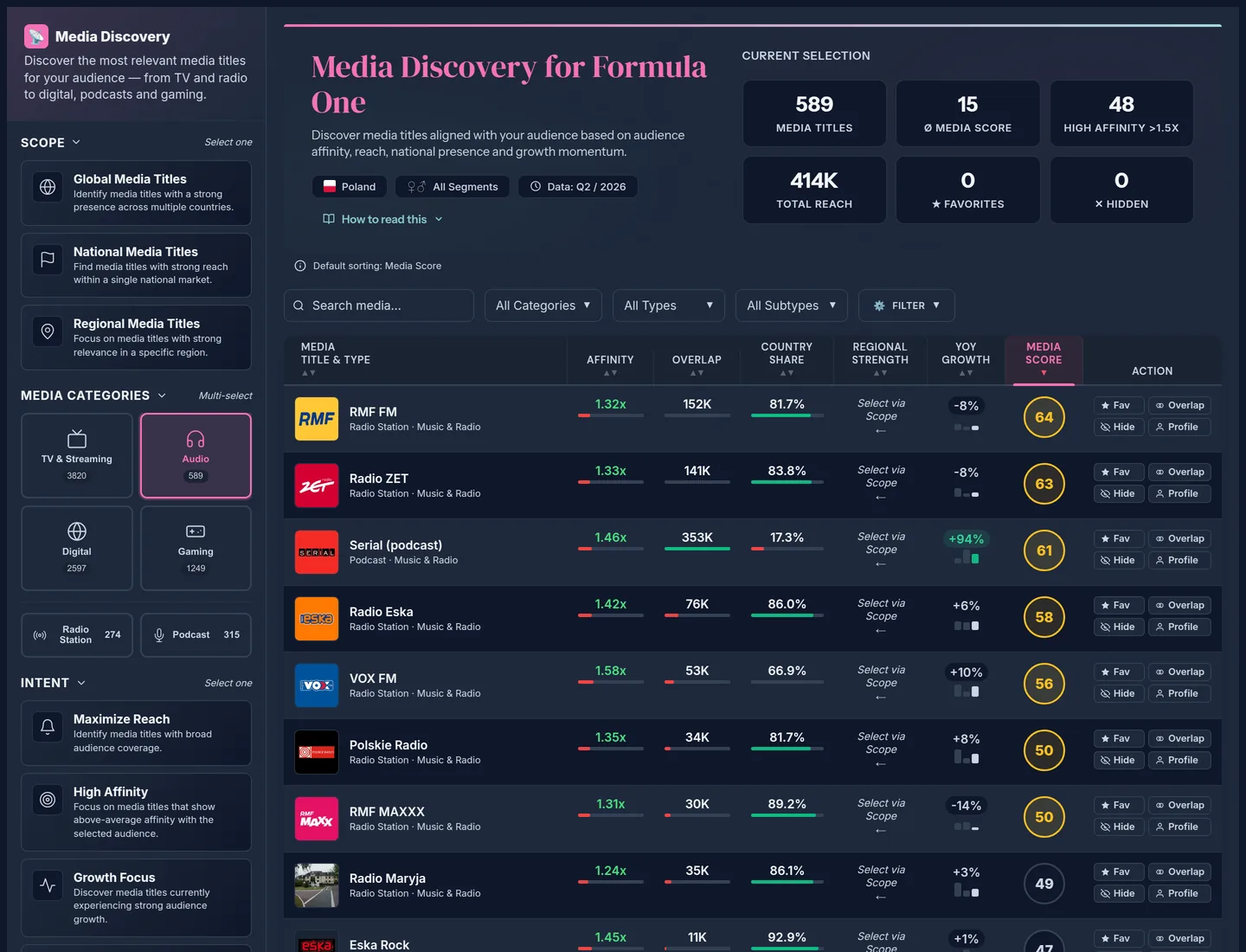The width and height of the screenshot is (1246, 952).
Task: Favorite RMF MAXXX
Action: 1118,805
